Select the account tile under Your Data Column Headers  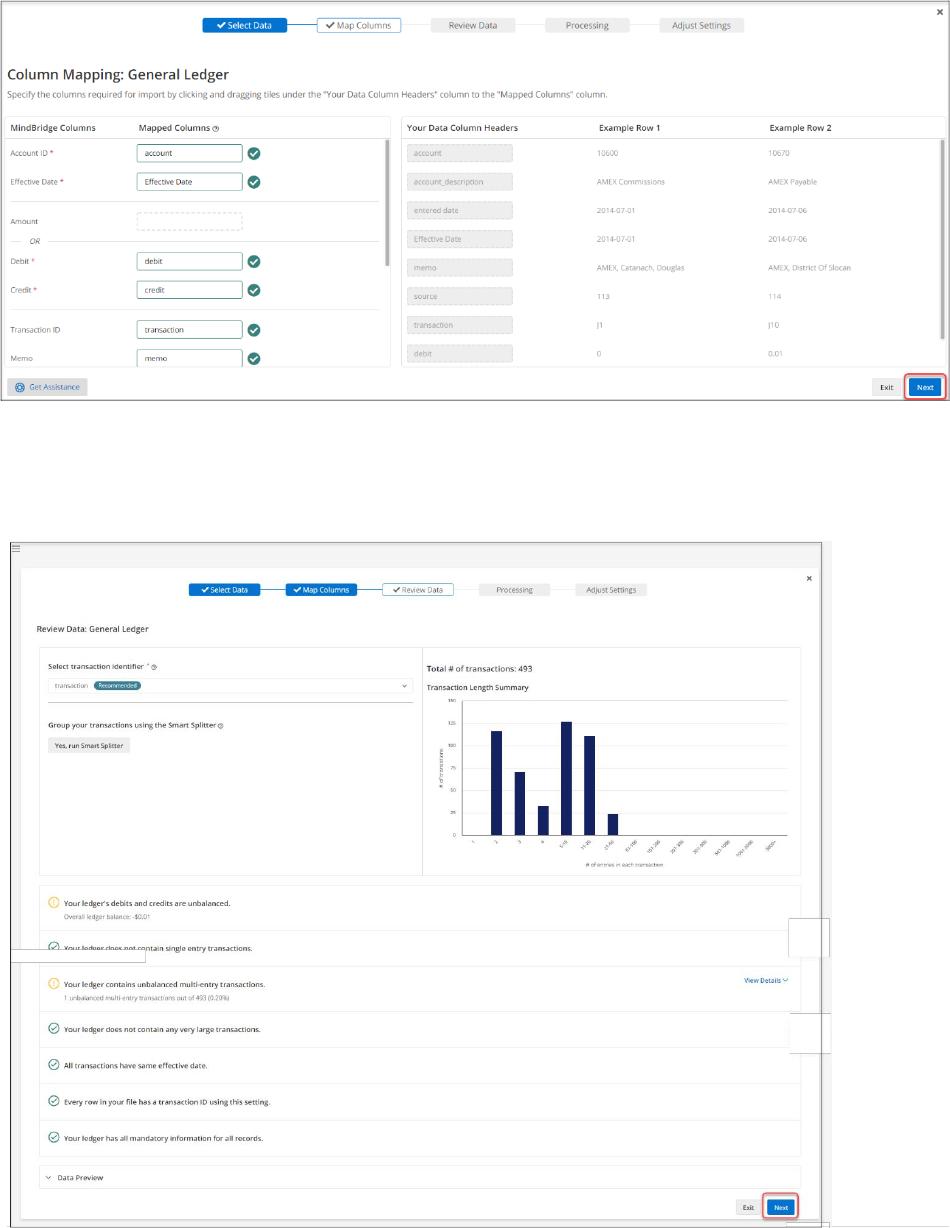tap(460, 153)
